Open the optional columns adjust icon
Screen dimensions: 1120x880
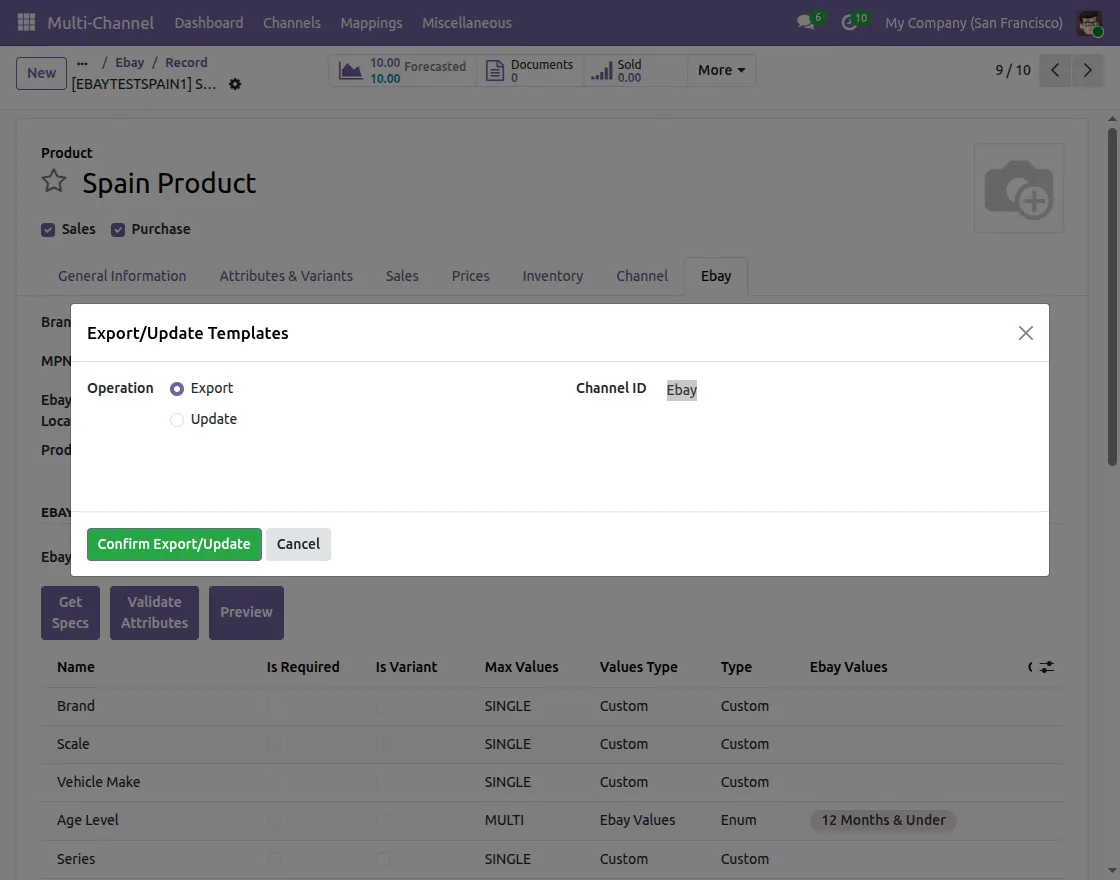1046,667
